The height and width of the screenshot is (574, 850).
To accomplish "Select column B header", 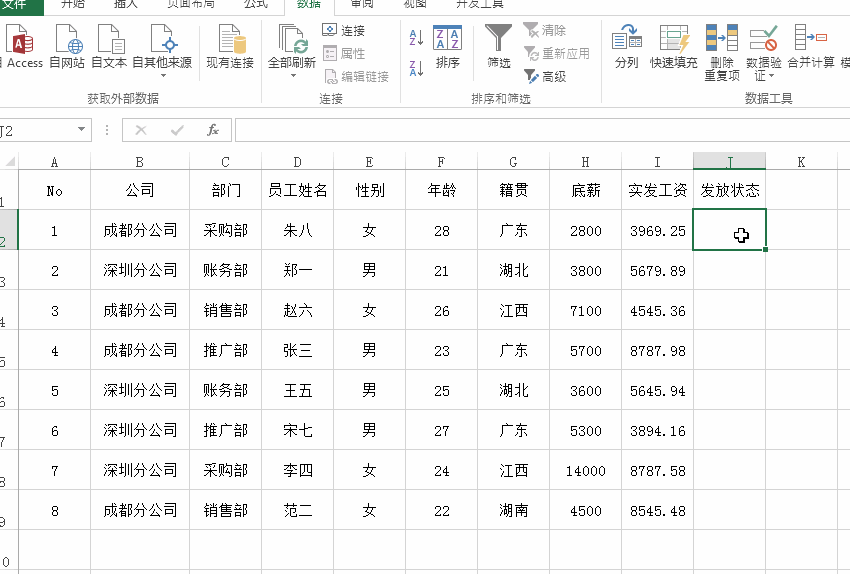I will [x=140, y=162].
